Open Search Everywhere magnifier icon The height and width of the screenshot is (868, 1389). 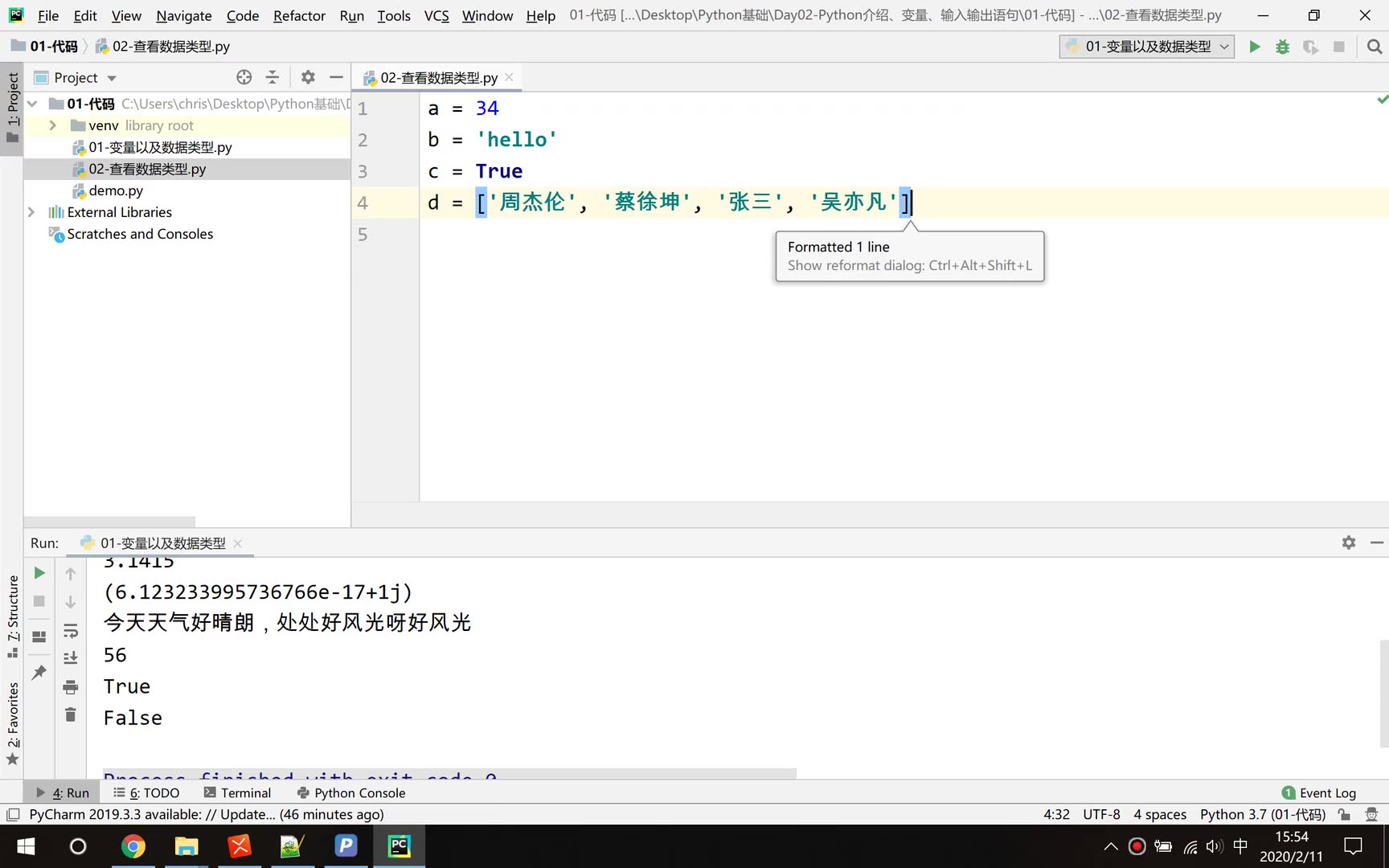coord(1375,47)
